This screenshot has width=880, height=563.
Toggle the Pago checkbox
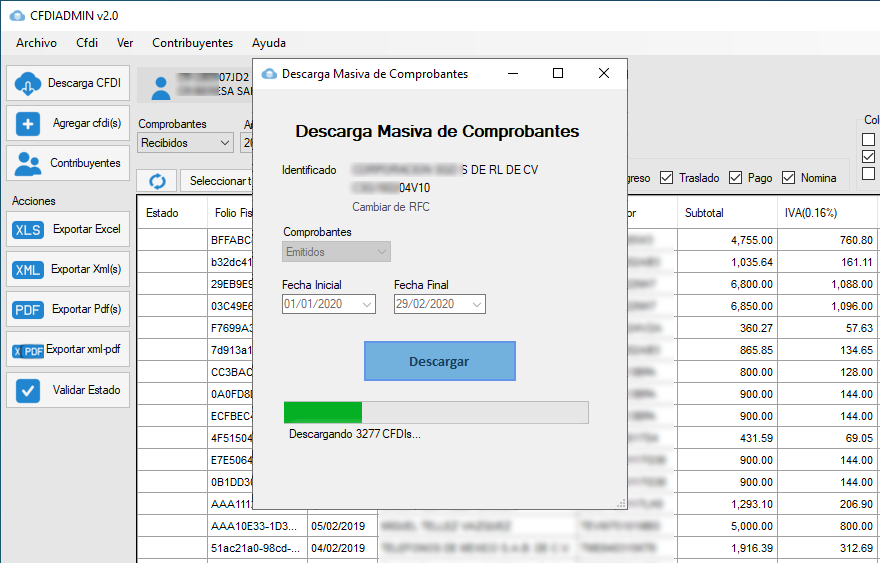coord(736,178)
